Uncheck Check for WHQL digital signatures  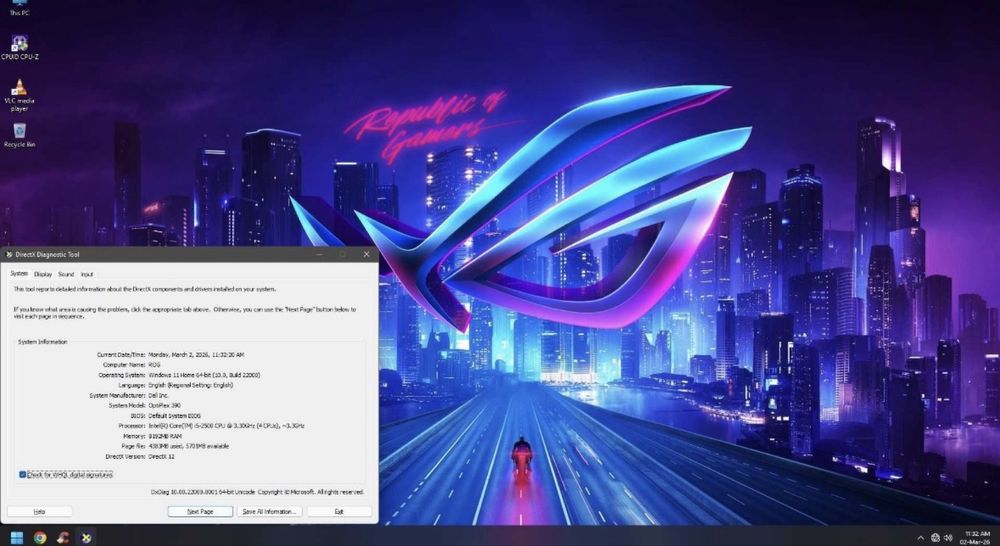pyautogui.click(x=23, y=475)
